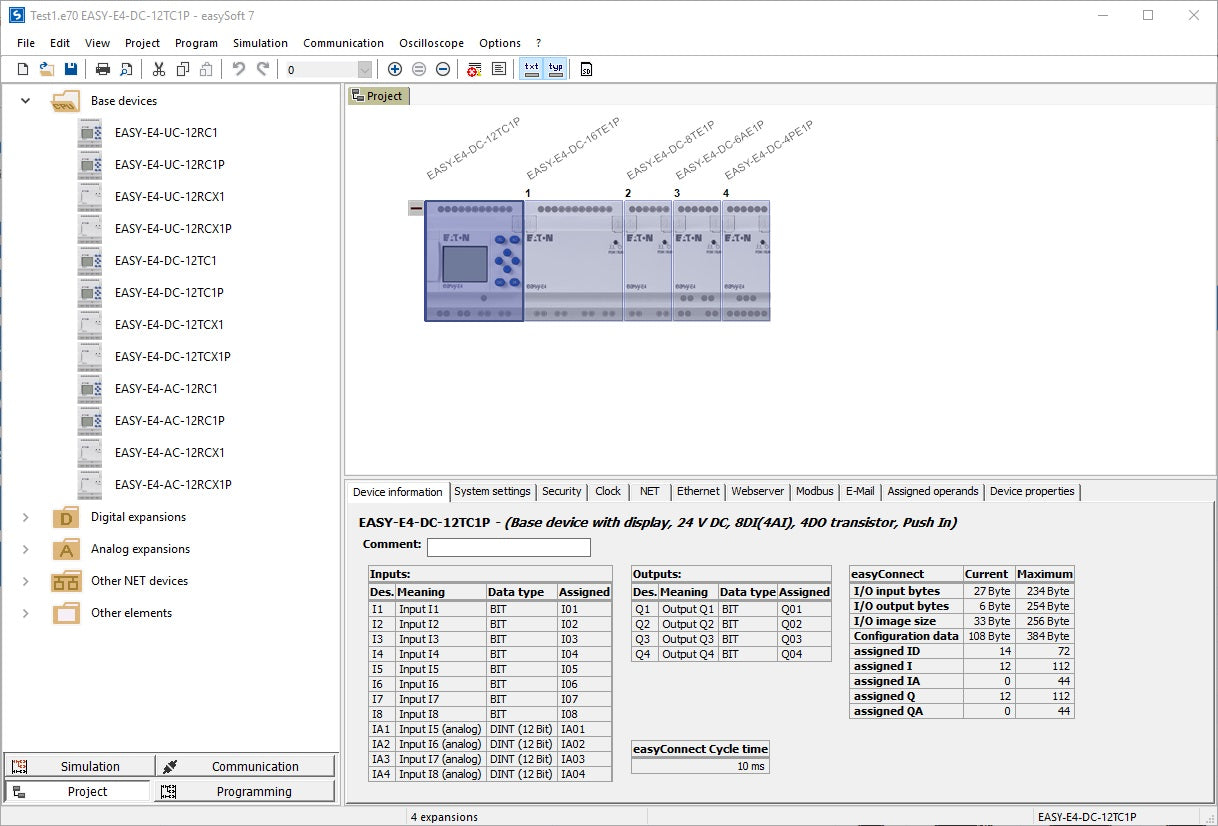This screenshot has width=1218, height=826.
Task: Select EASY-E4-DC-12TC1 device icon
Action: pos(90,261)
